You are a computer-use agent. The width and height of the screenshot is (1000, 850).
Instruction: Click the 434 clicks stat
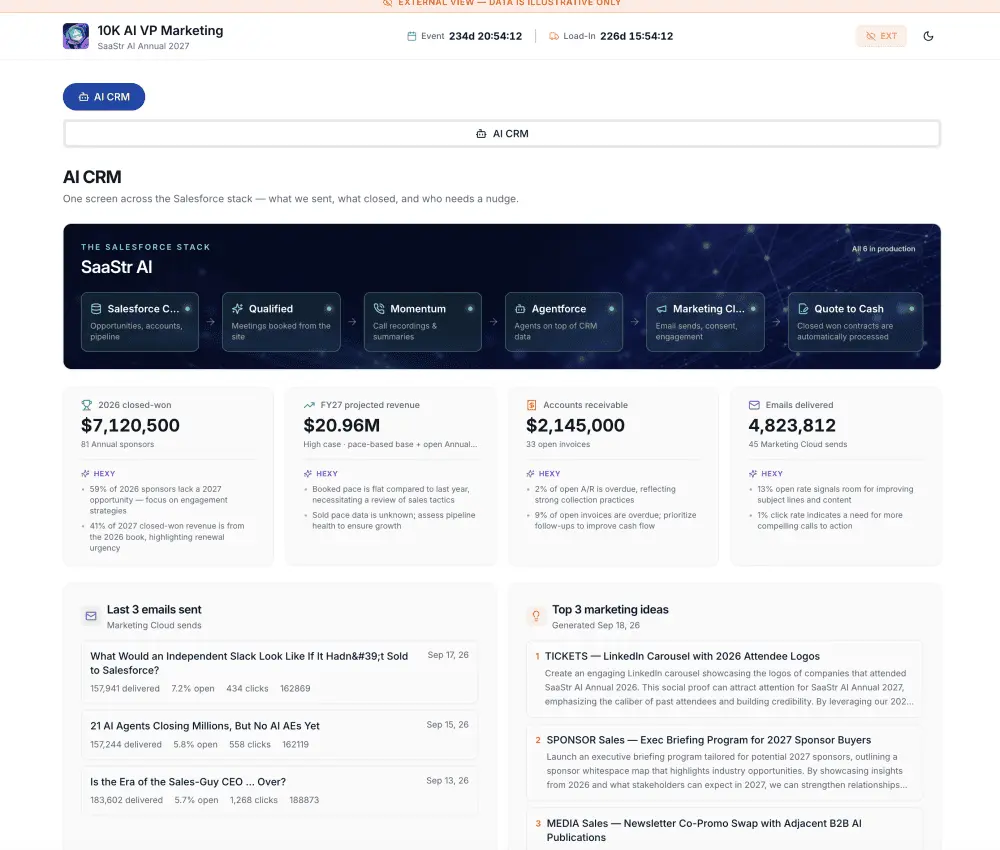click(x=247, y=689)
